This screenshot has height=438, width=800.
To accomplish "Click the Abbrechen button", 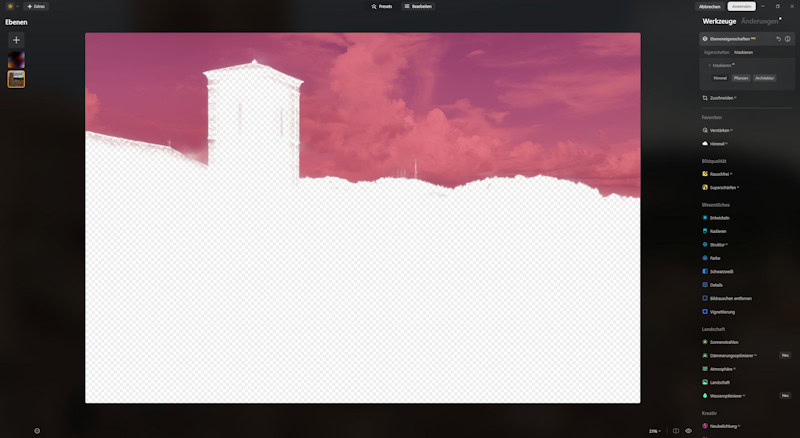I will (709, 6).
